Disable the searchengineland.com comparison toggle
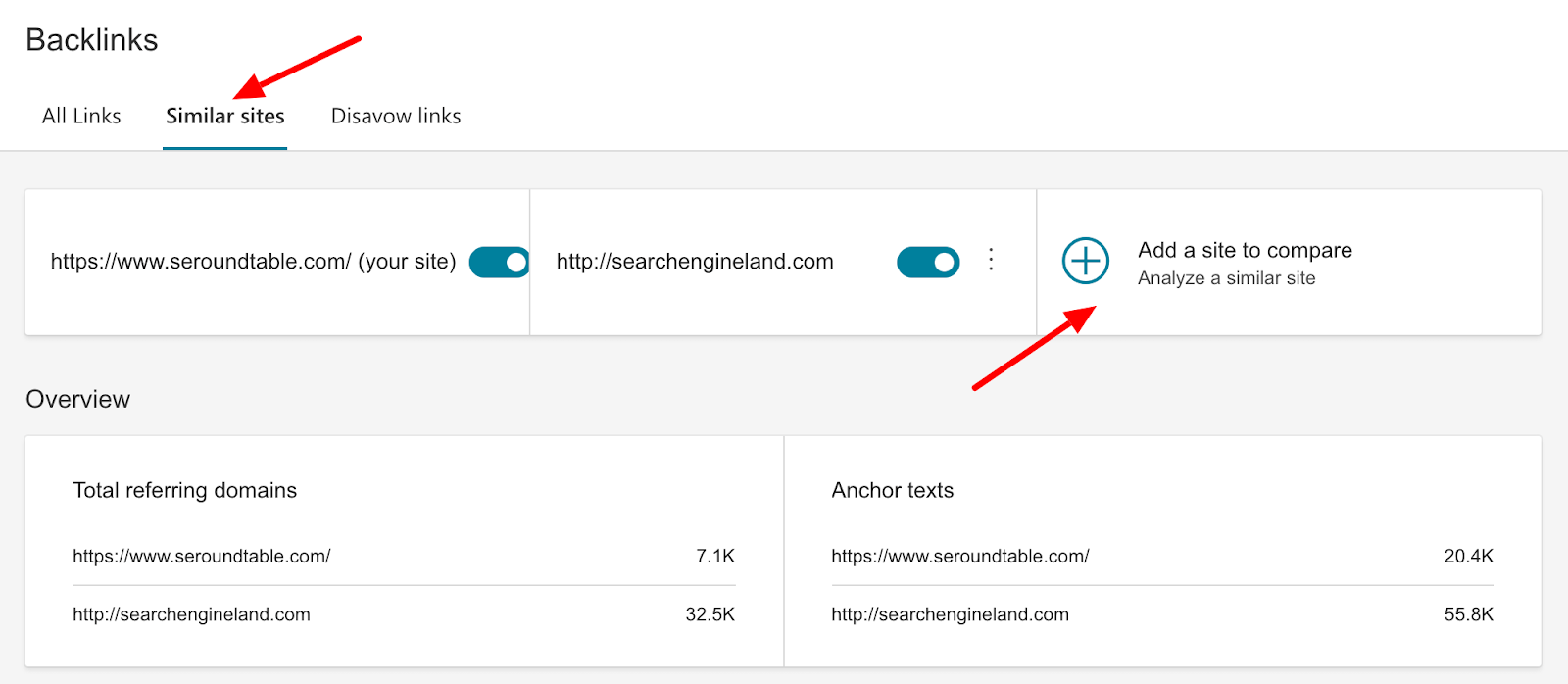Viewport: 1568px width, 684px height. (x=927, y=263)
